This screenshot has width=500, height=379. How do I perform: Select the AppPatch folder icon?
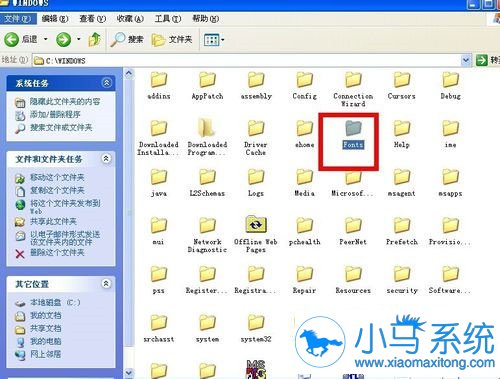click(x=207, y=80)
